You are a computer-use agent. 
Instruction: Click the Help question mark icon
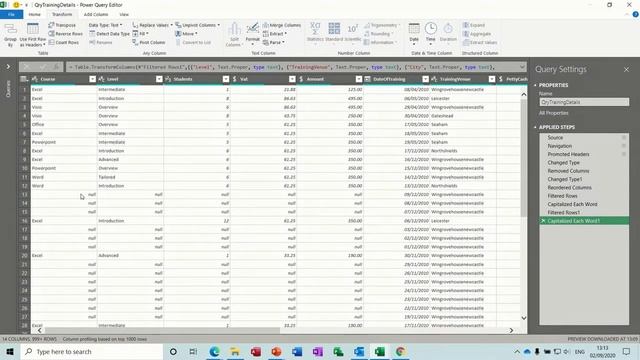[x=635, y=14]
